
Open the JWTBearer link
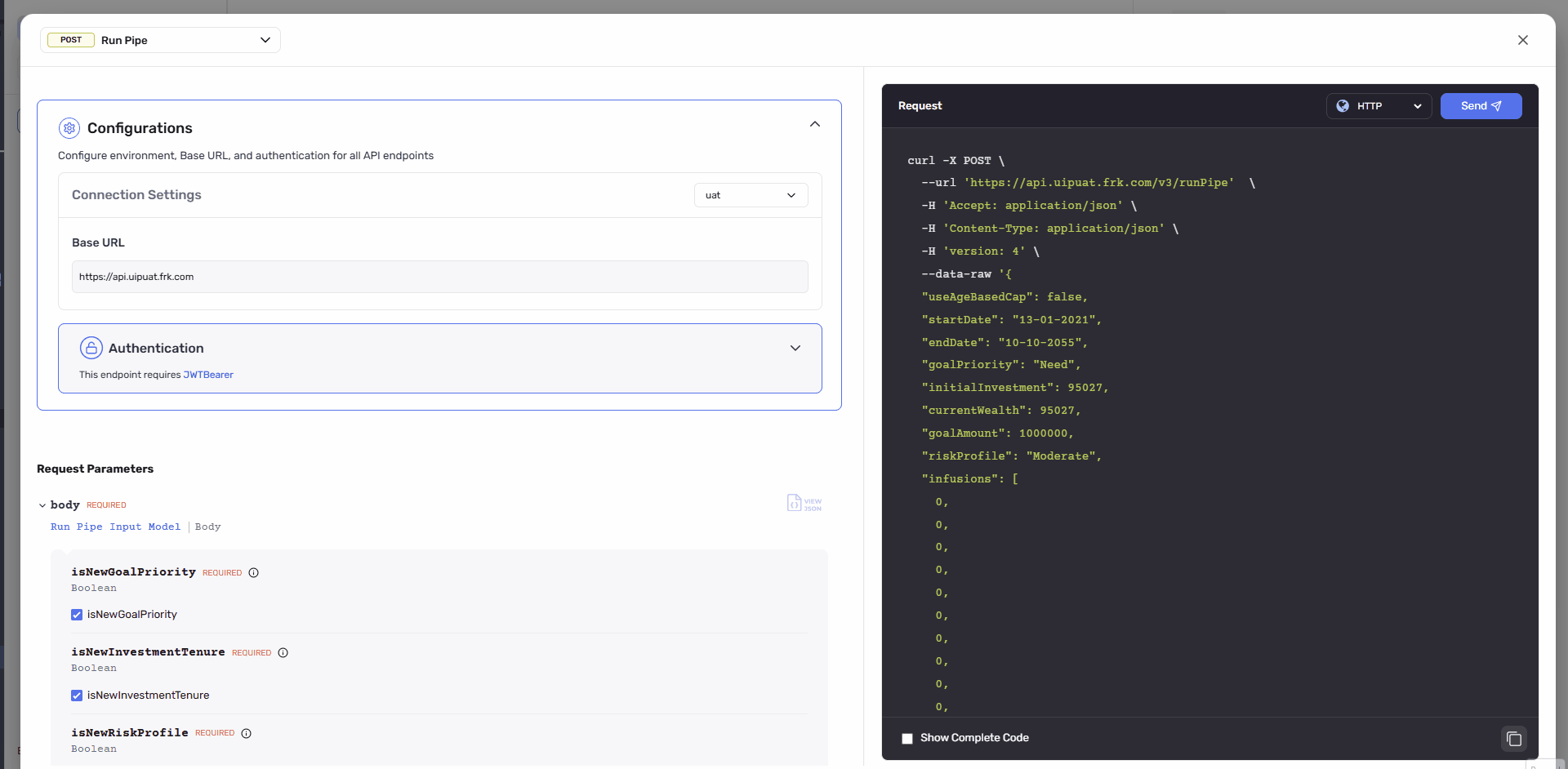click(x=208, y=375)
